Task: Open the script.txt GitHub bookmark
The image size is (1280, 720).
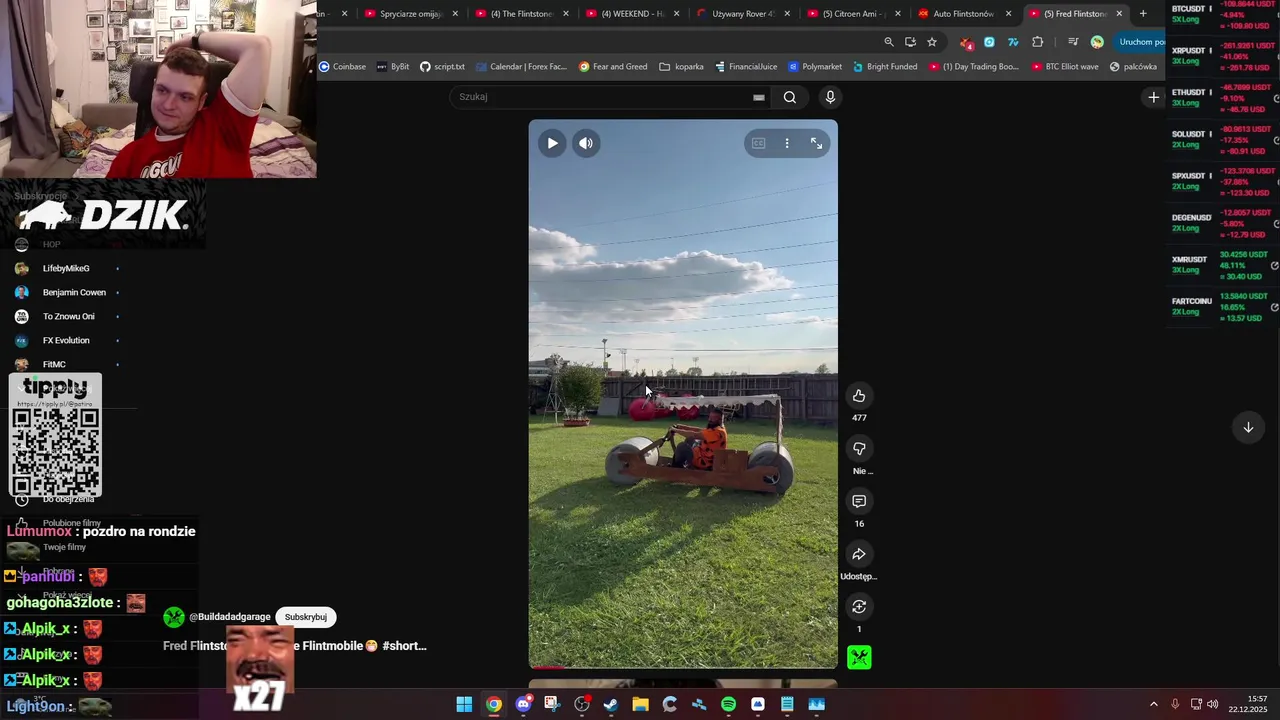Action: [x=442, y=67]
